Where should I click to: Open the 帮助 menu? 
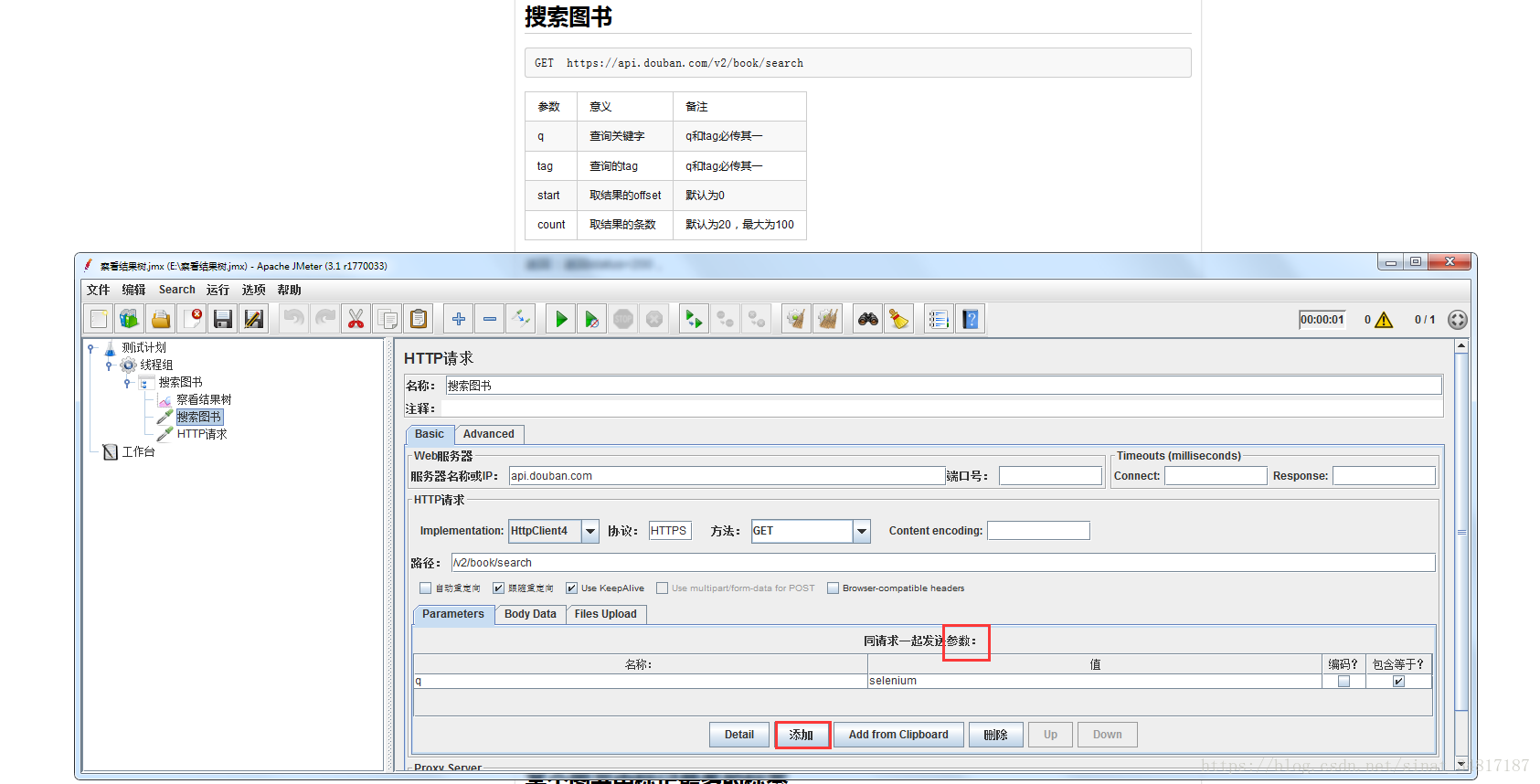click(289, 290)
